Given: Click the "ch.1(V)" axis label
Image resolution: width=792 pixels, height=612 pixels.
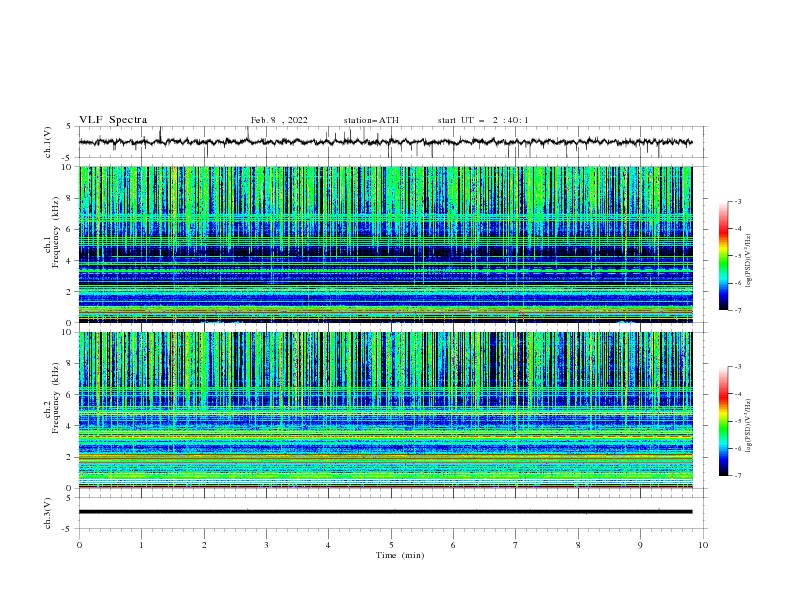Looking at the screenshot, I should pos(48,142).
